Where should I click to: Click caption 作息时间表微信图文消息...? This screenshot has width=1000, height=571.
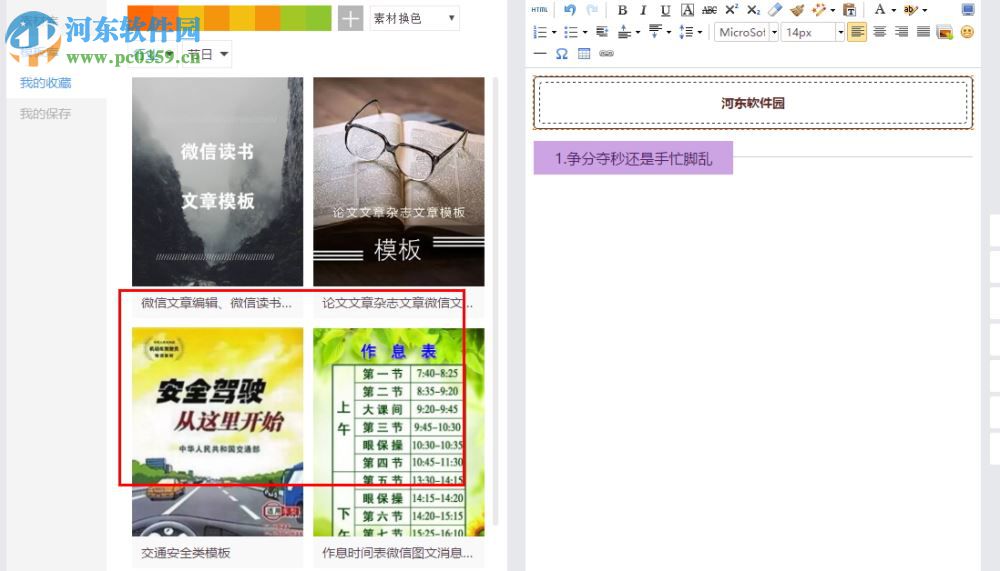[x=397, y=553]
